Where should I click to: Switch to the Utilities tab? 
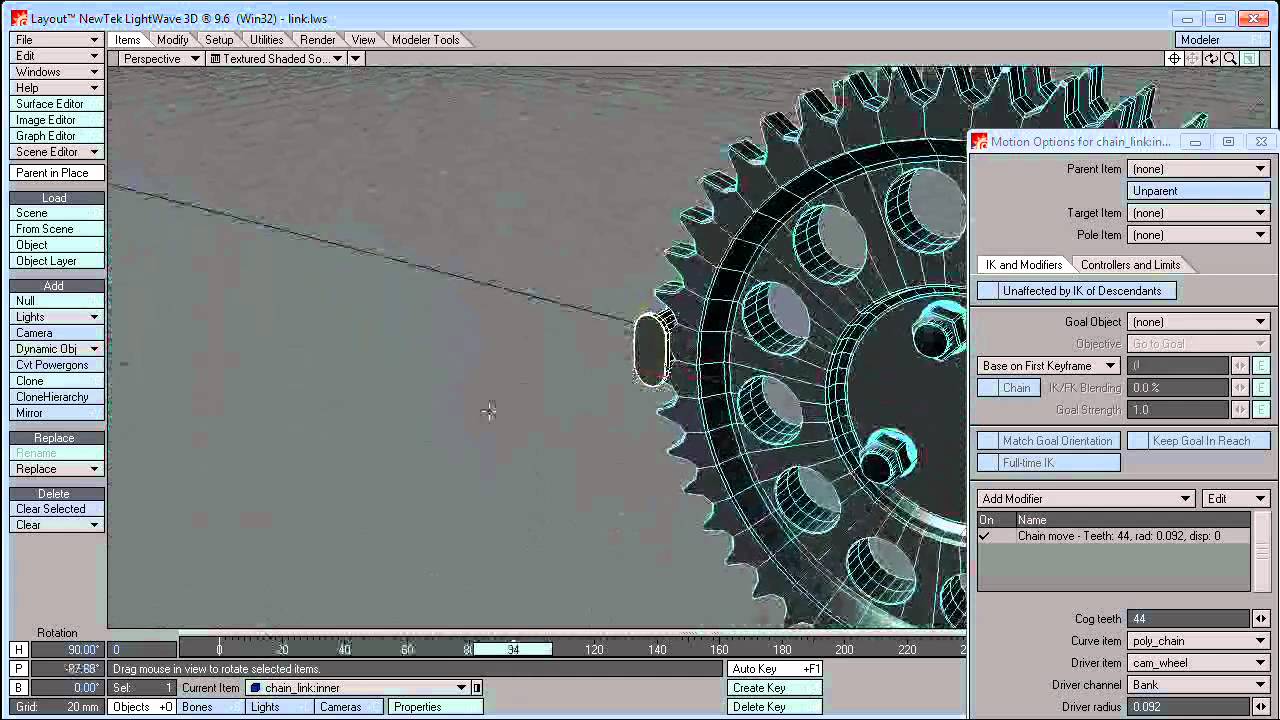click(266, 40)
